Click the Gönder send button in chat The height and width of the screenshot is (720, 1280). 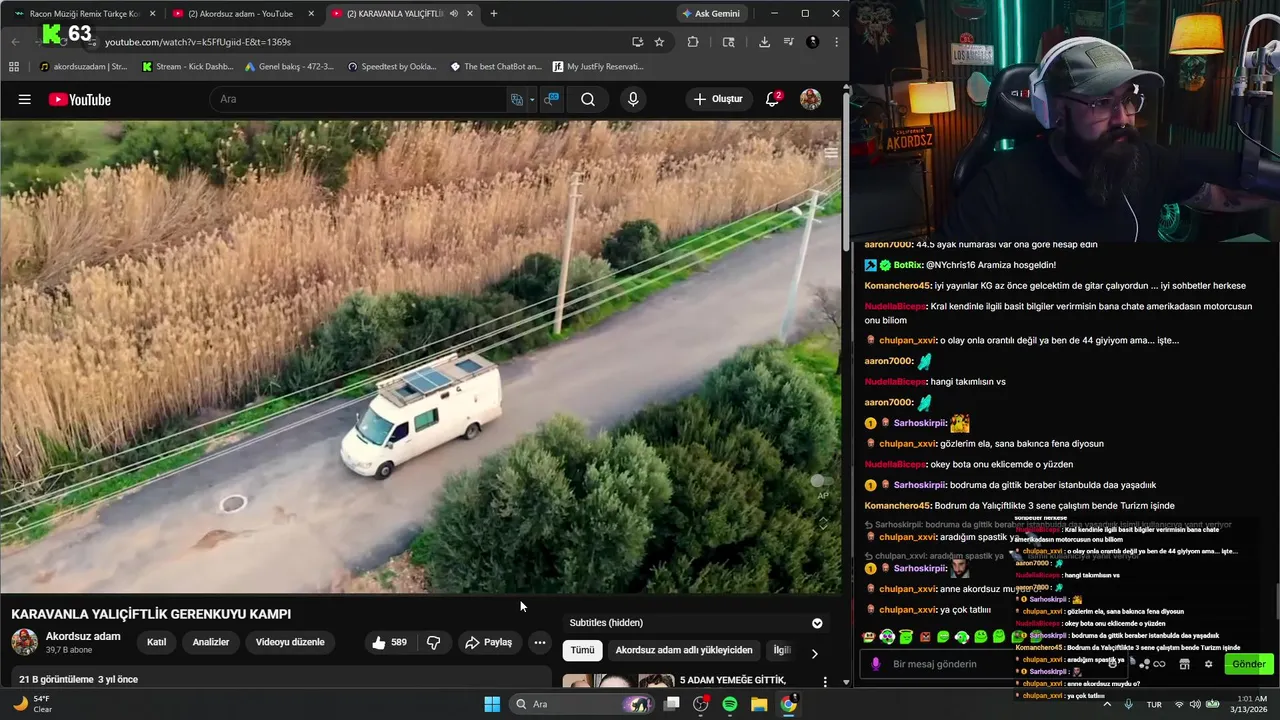pyautogui.click(x=1248, y=664)
